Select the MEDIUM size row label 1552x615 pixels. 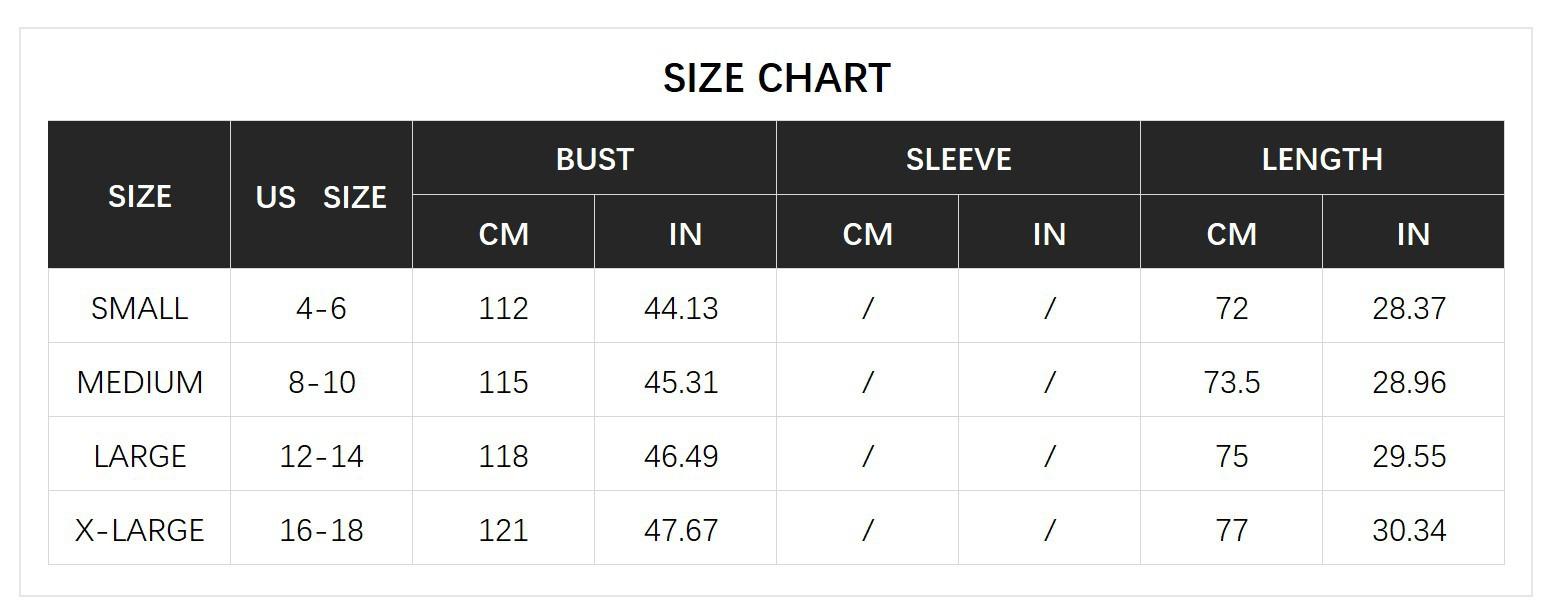pyautogui.click(x=139, y=382)
